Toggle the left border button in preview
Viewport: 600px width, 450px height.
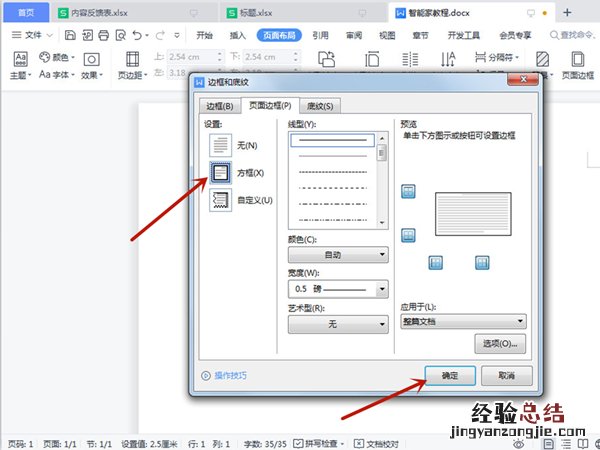435,261
